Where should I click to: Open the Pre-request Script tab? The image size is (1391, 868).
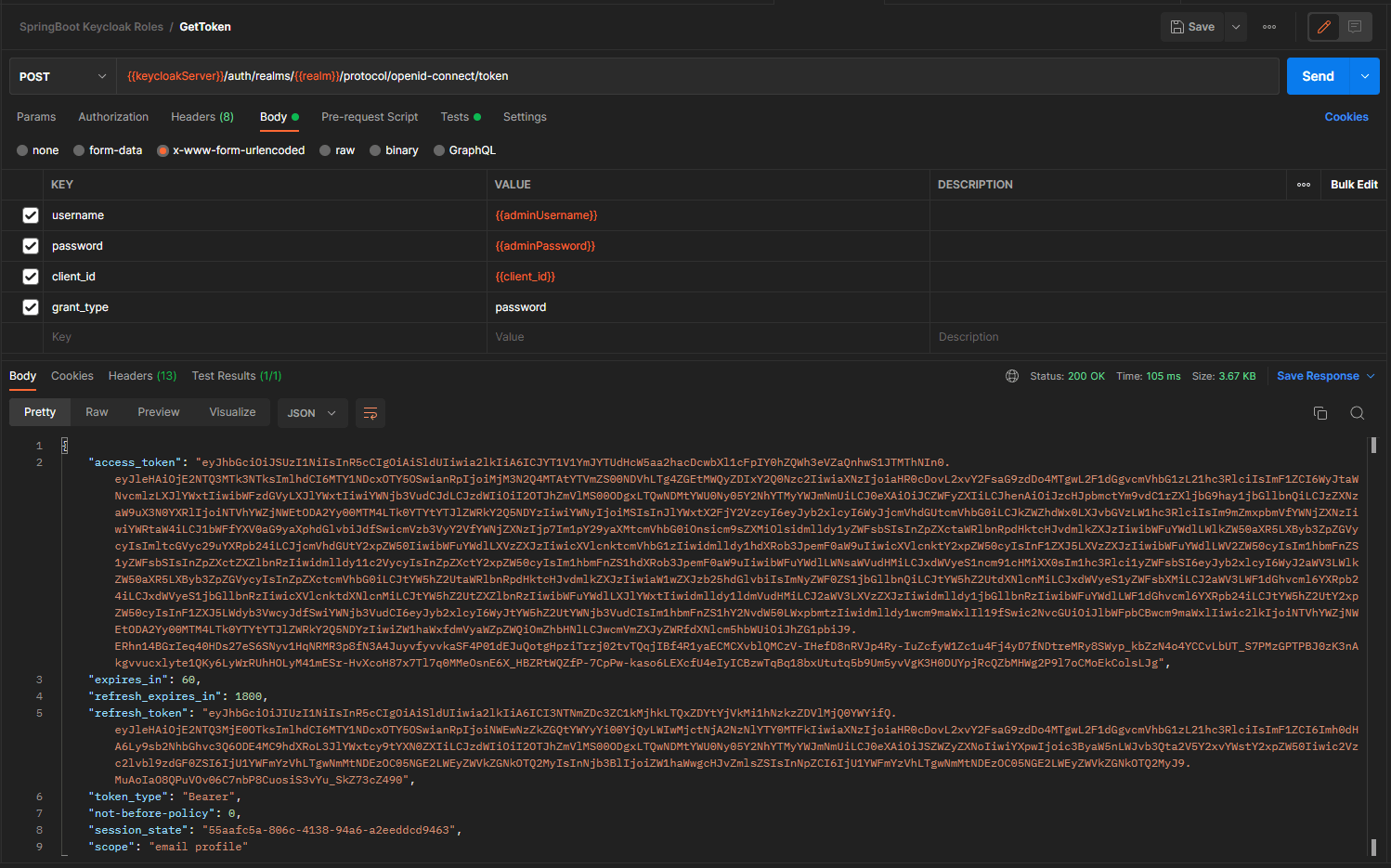[370, 117]
